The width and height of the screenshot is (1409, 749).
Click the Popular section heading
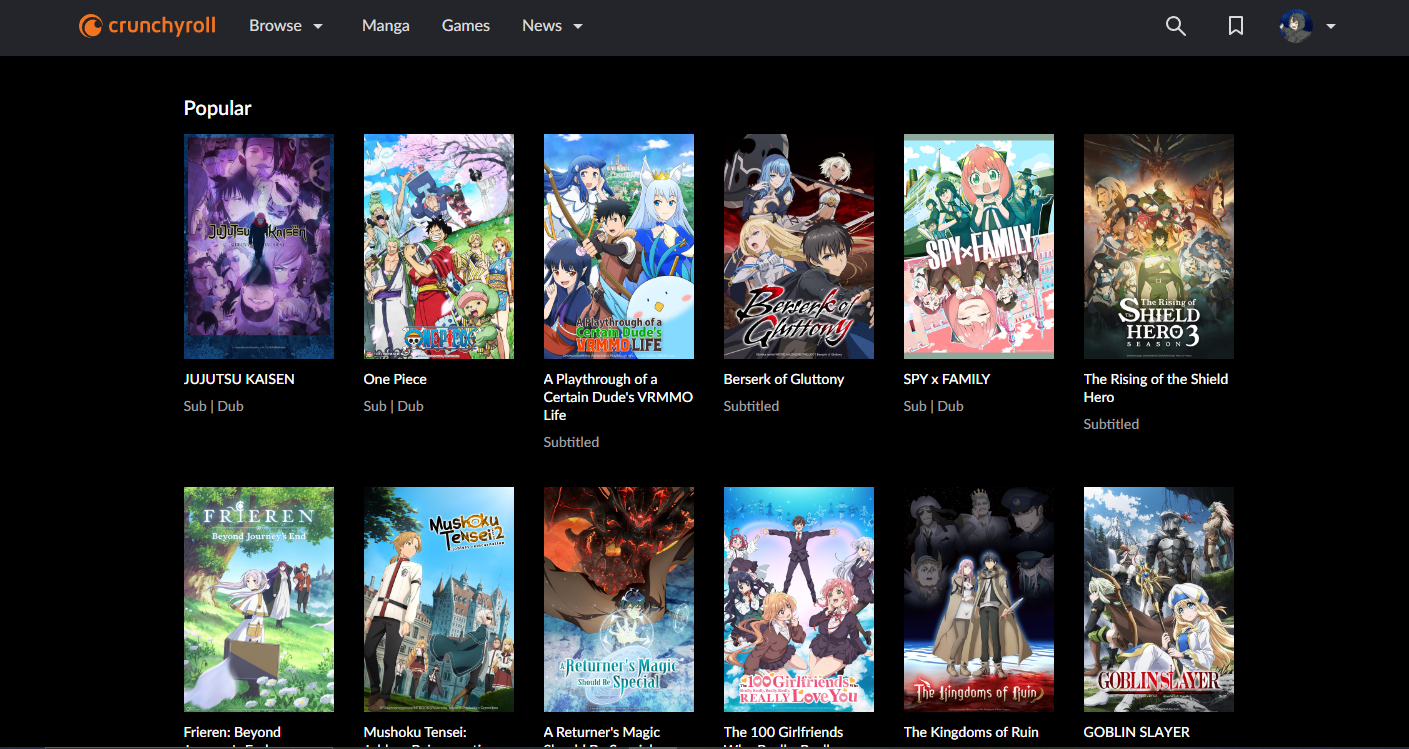click(218, 108)
